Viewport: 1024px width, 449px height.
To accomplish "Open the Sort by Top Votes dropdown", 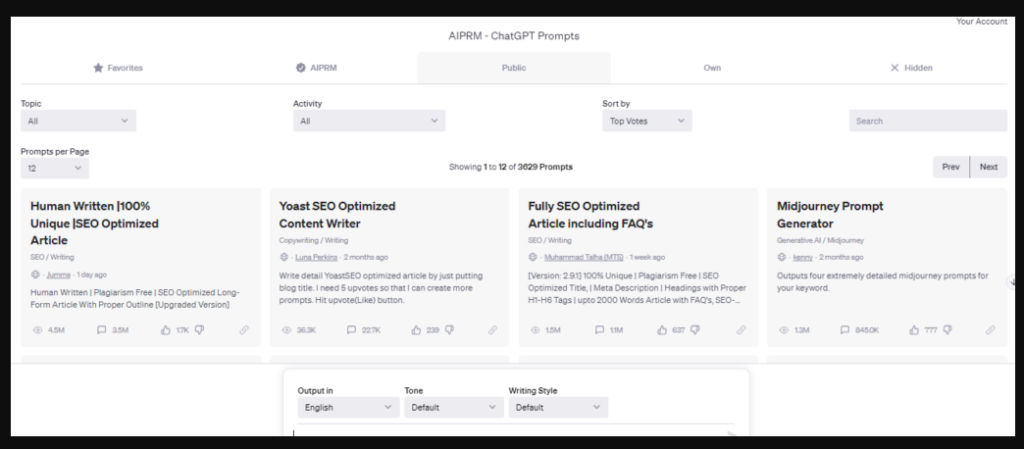I will point(646,121).
